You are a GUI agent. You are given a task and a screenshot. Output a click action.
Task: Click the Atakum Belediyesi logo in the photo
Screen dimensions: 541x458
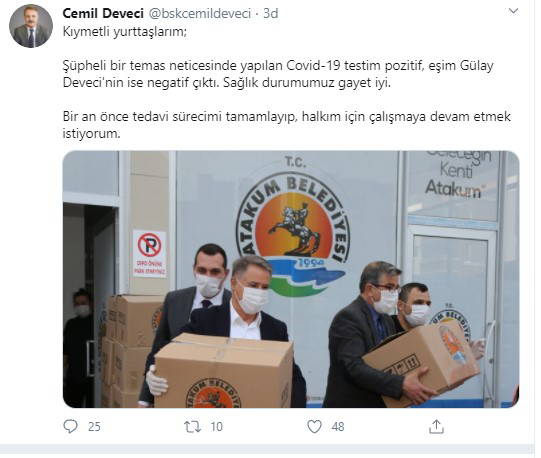(294, 230)
